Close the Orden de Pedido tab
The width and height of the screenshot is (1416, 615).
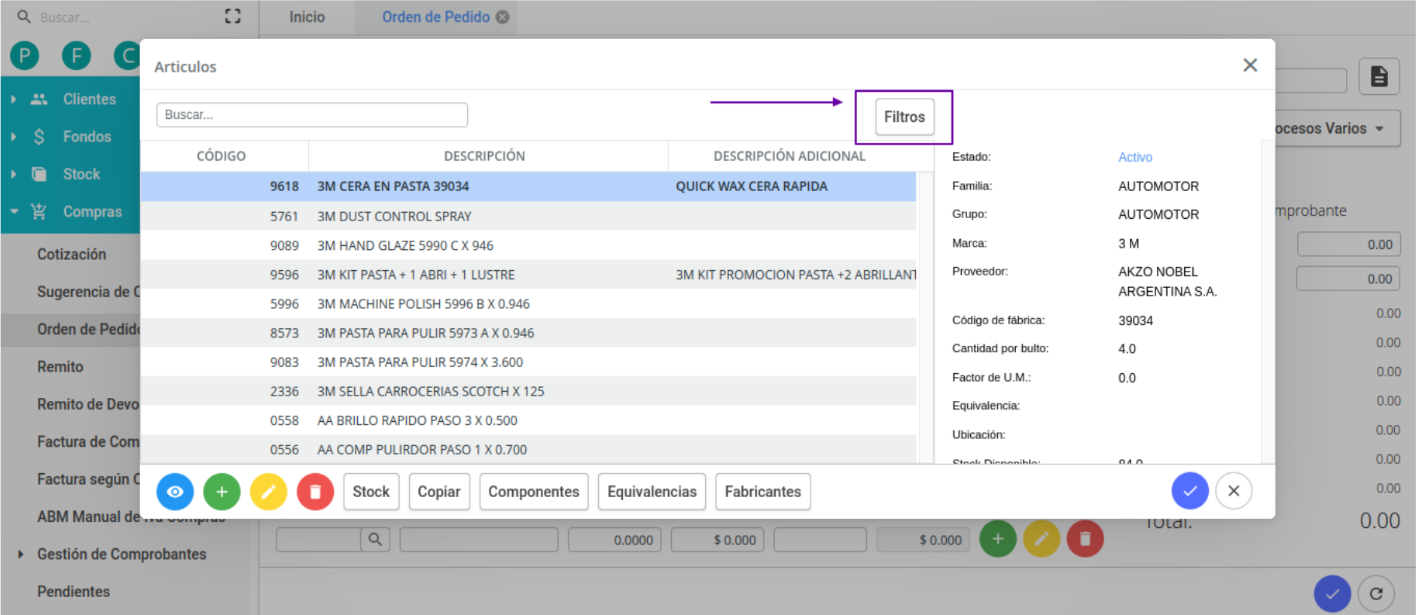[x=502, y=17]
